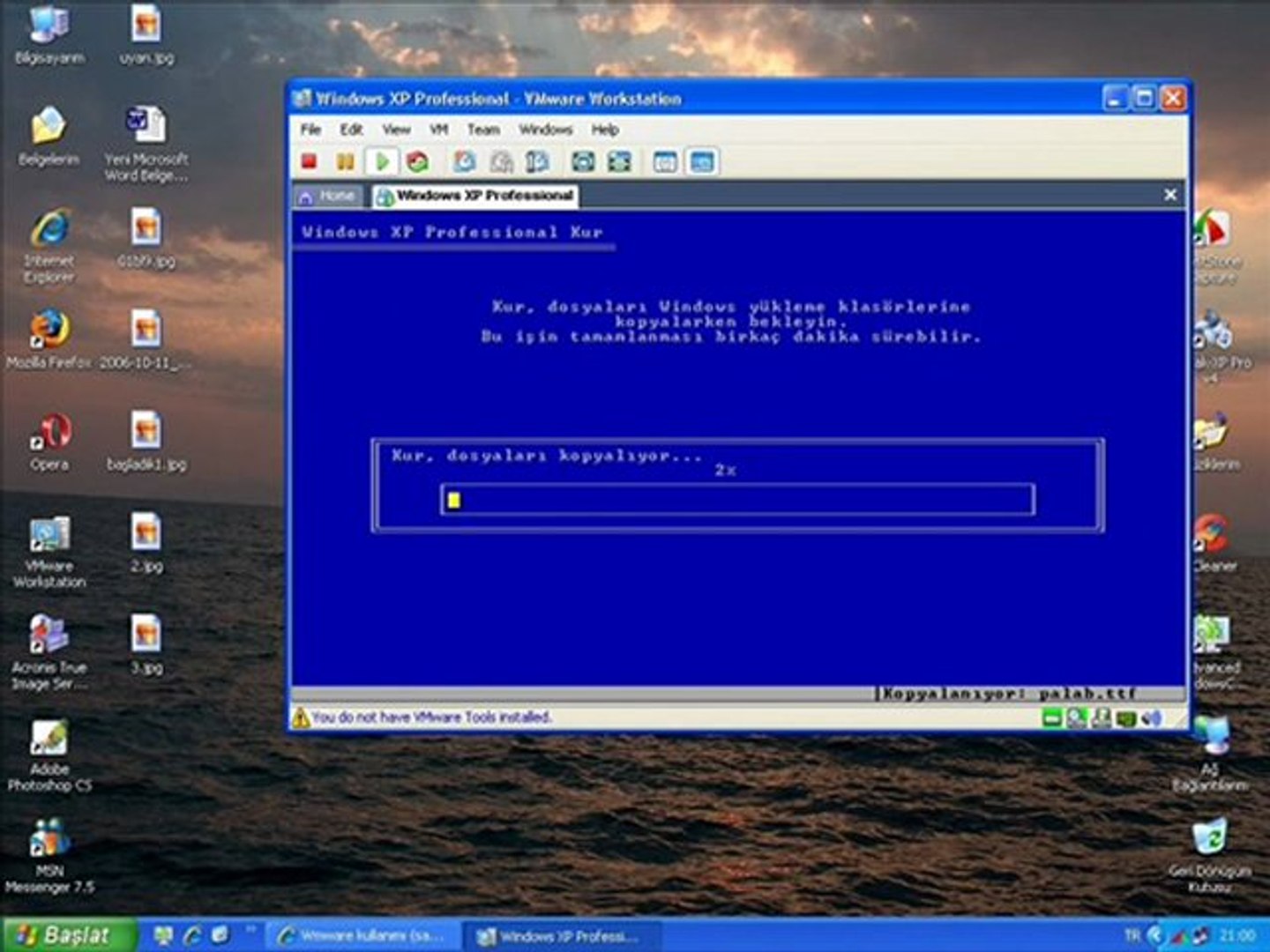Take a VM snapshot toolbar icon
1270x952 pixels.
[x=465, y=162]
